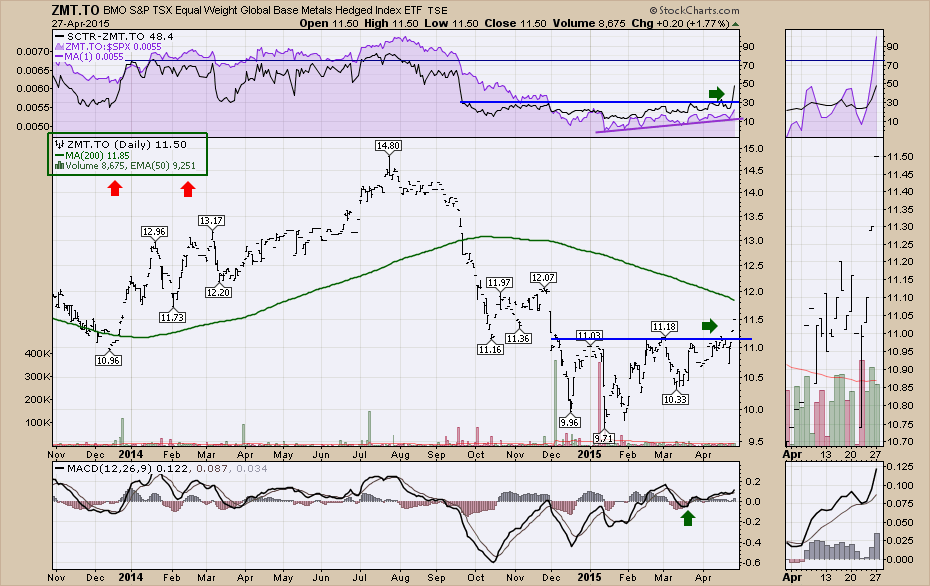930x586 pixels.
Task: Click the volume-bars symbol before Volume 8,675 legend
Action: tap(59, 166)
